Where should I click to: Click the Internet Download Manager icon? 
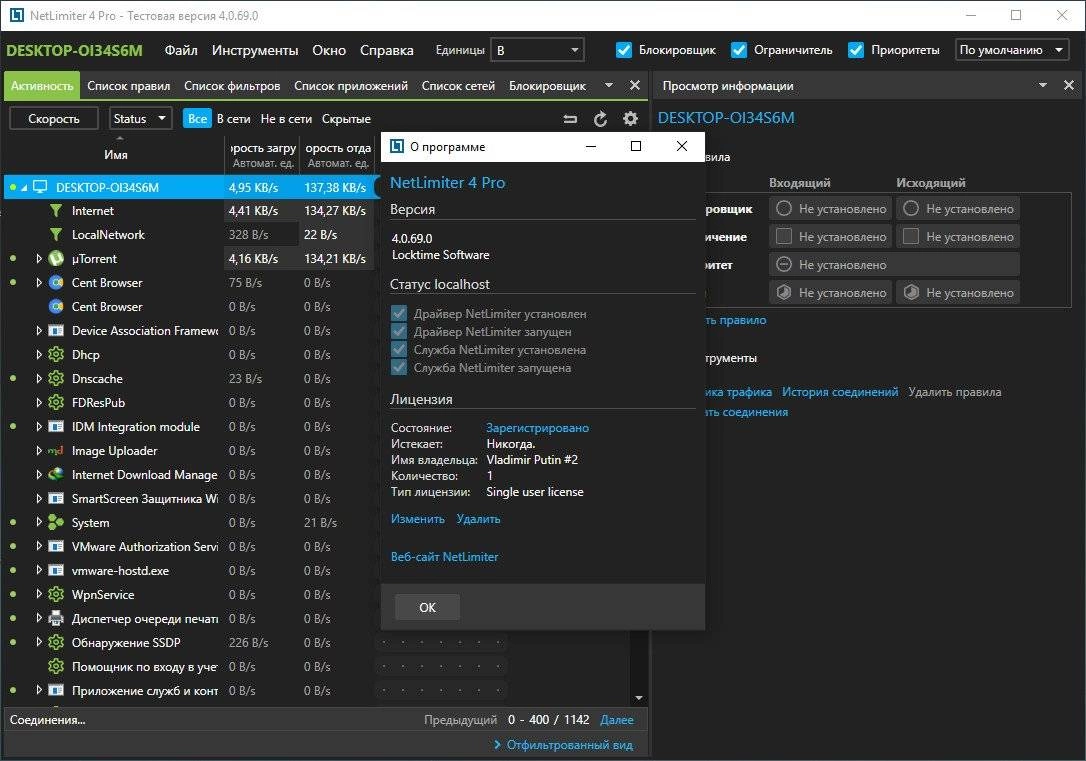point(56,474)
